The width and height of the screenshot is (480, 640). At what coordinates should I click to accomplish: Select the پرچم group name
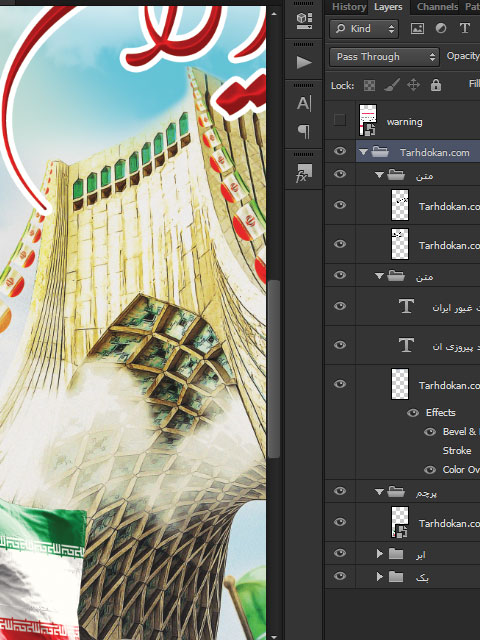(426, 493)
